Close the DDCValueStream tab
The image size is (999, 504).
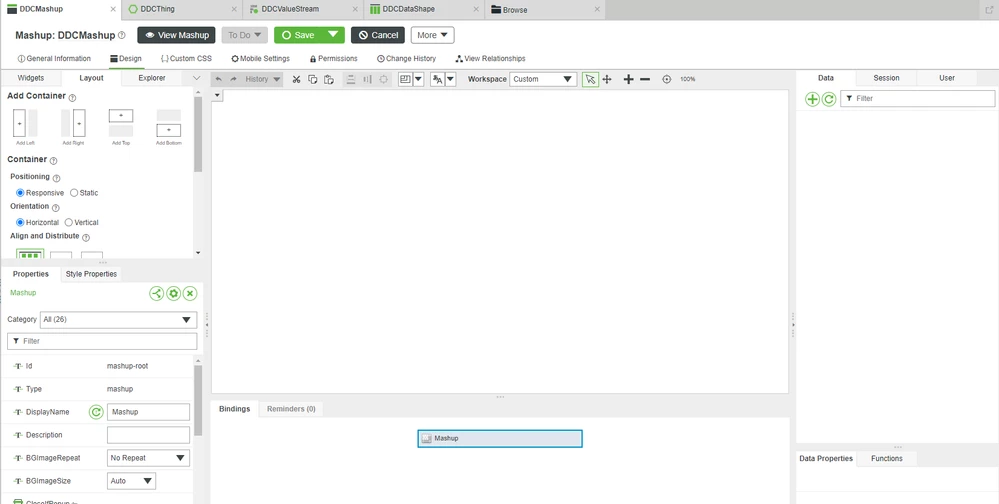(355, 10)
